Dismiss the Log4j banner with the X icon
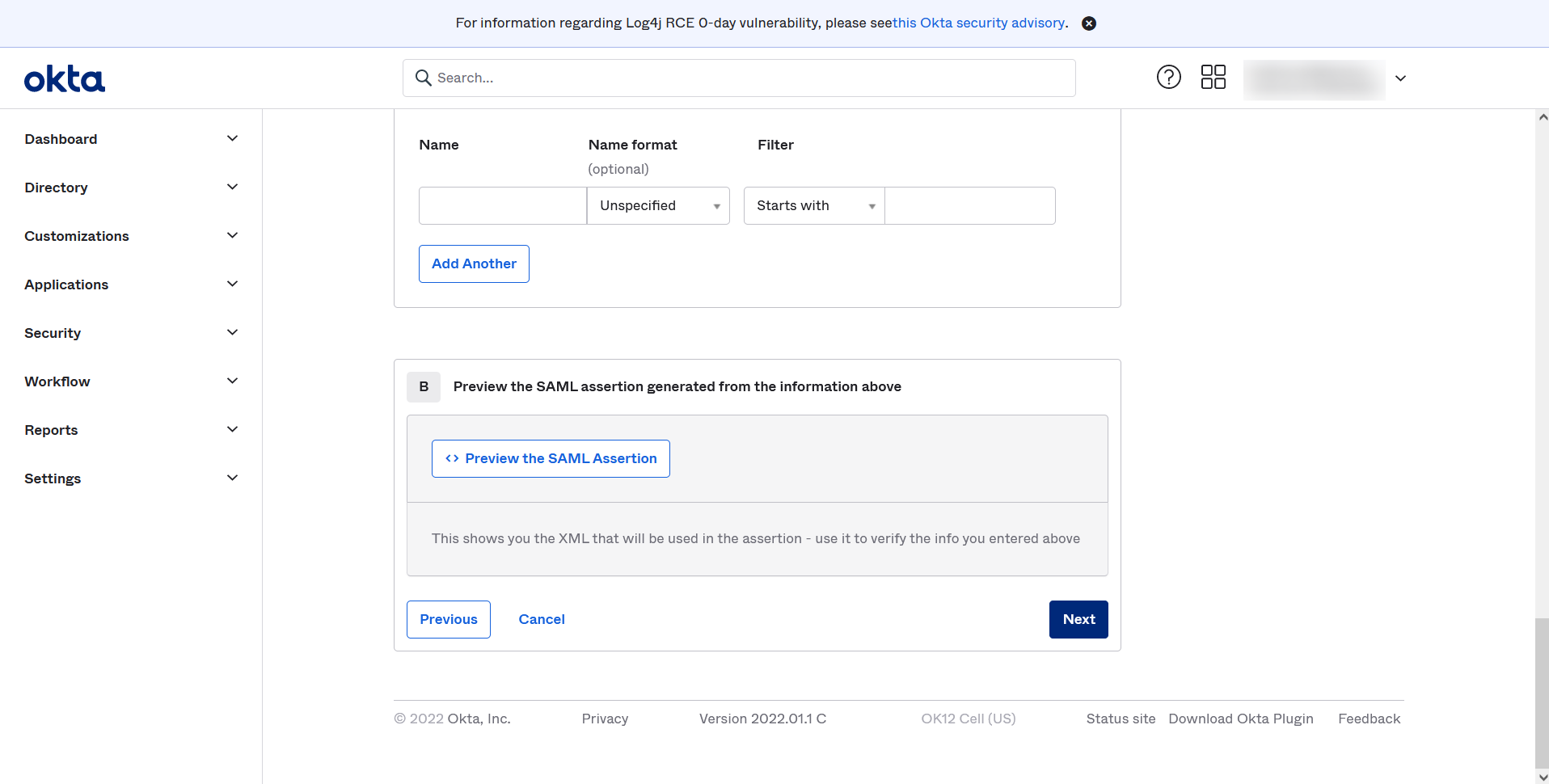 click(x=1088, y=23)
